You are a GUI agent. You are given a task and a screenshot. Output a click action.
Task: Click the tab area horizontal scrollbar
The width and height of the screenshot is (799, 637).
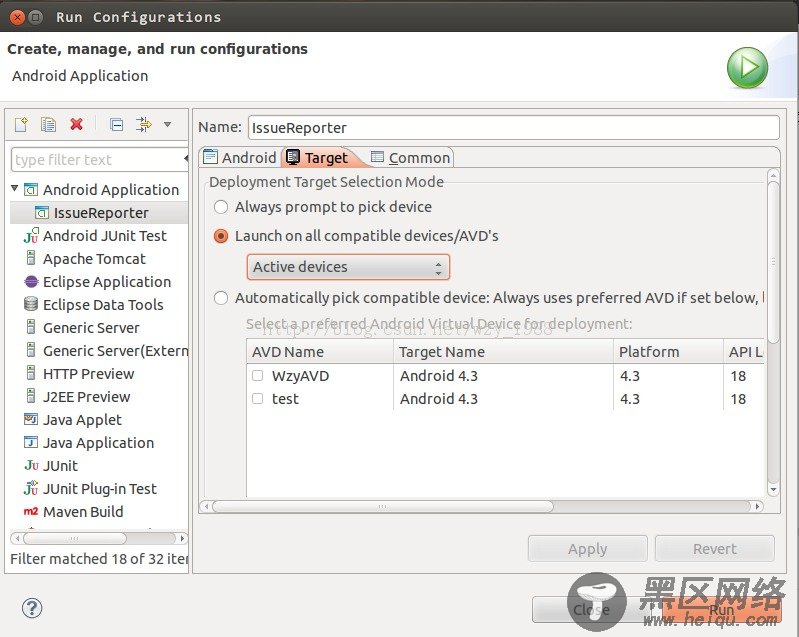tap(383, 507)
